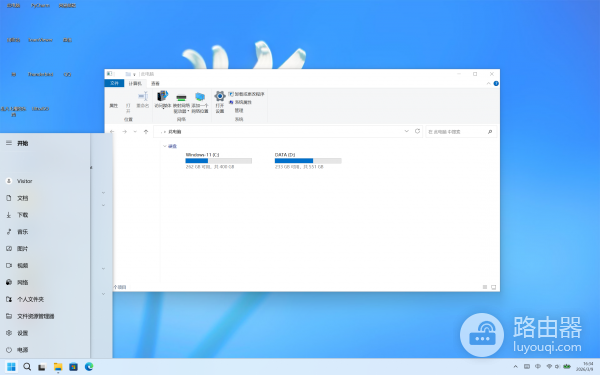Select the DATA (D:) drive
This screenshot has width=600, height=375.
tap(308, 161)
